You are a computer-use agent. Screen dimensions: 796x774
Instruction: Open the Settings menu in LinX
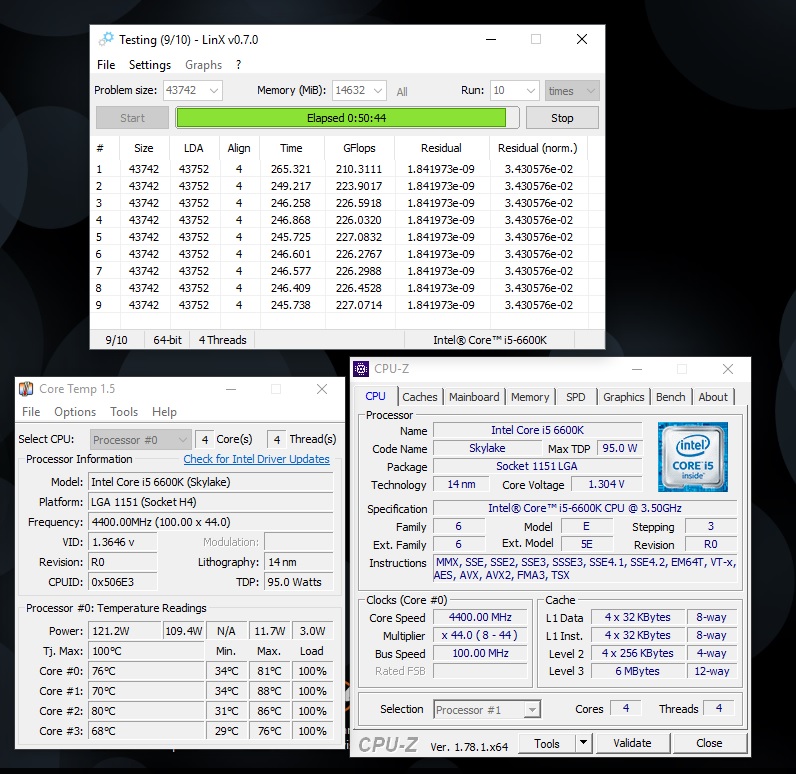coord(150,65)
